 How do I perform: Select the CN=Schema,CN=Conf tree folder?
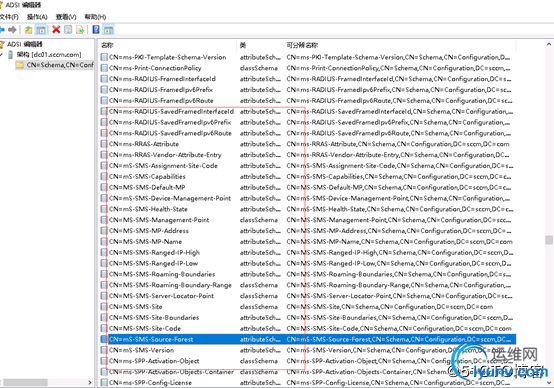coord(60,65)
